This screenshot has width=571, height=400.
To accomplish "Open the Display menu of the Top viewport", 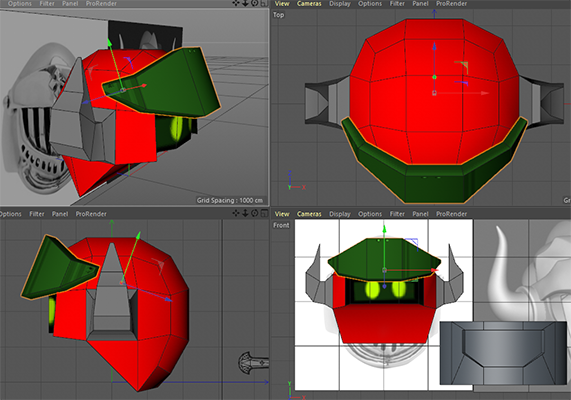I will pos(340,4).
